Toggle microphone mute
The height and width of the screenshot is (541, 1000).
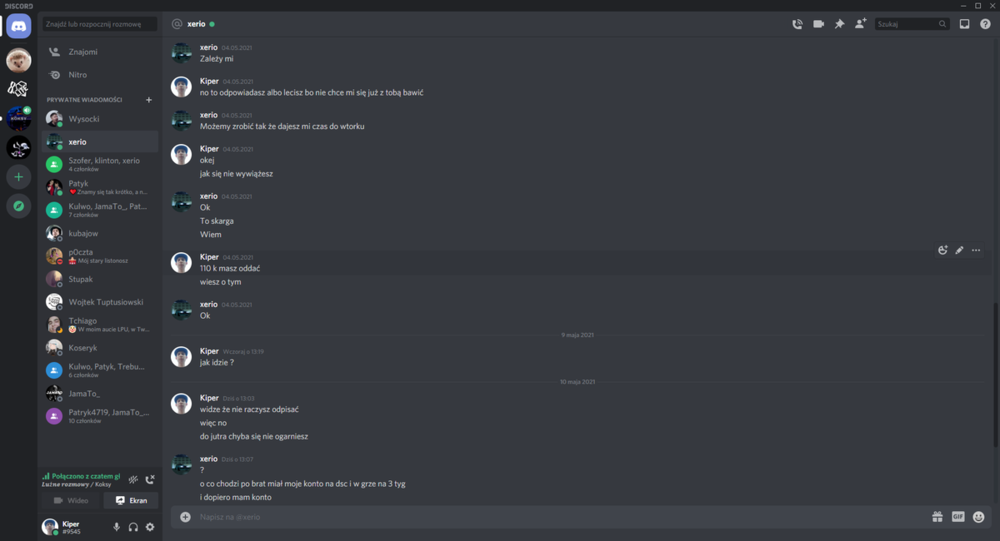pyautogui.click(x=116, y=527)
